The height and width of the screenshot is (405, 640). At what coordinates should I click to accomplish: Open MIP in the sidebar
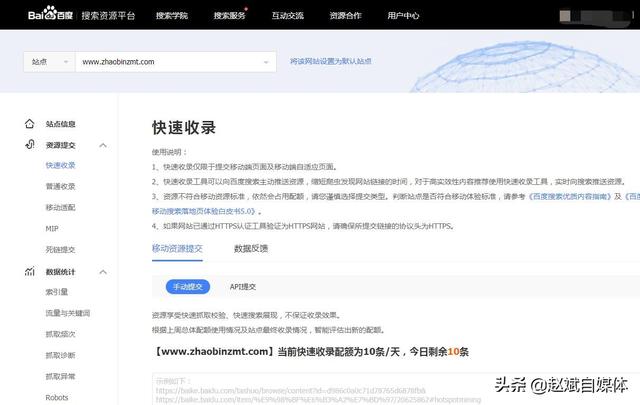(52, 229)
